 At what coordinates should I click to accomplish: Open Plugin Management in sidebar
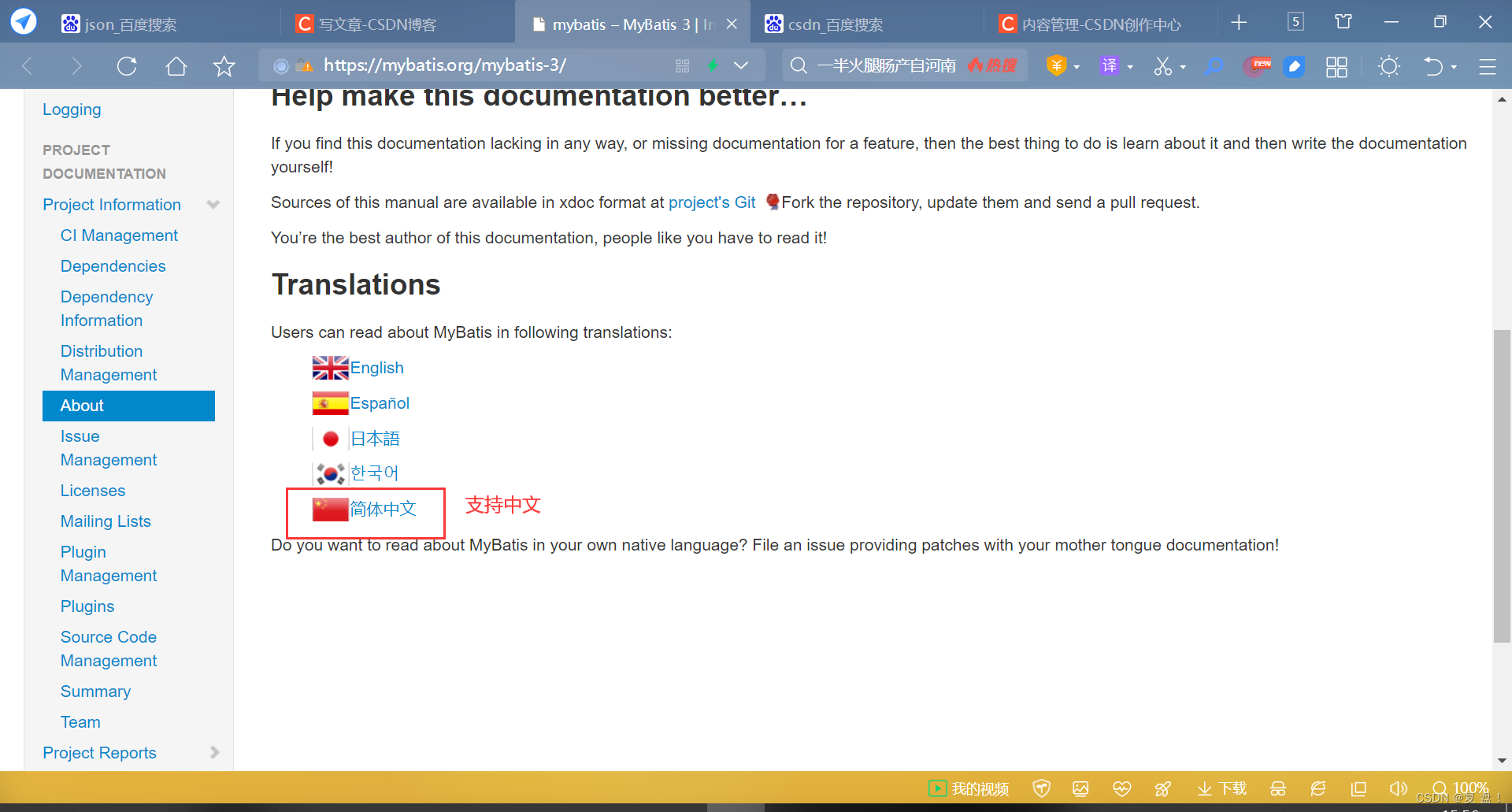[109, 564]
